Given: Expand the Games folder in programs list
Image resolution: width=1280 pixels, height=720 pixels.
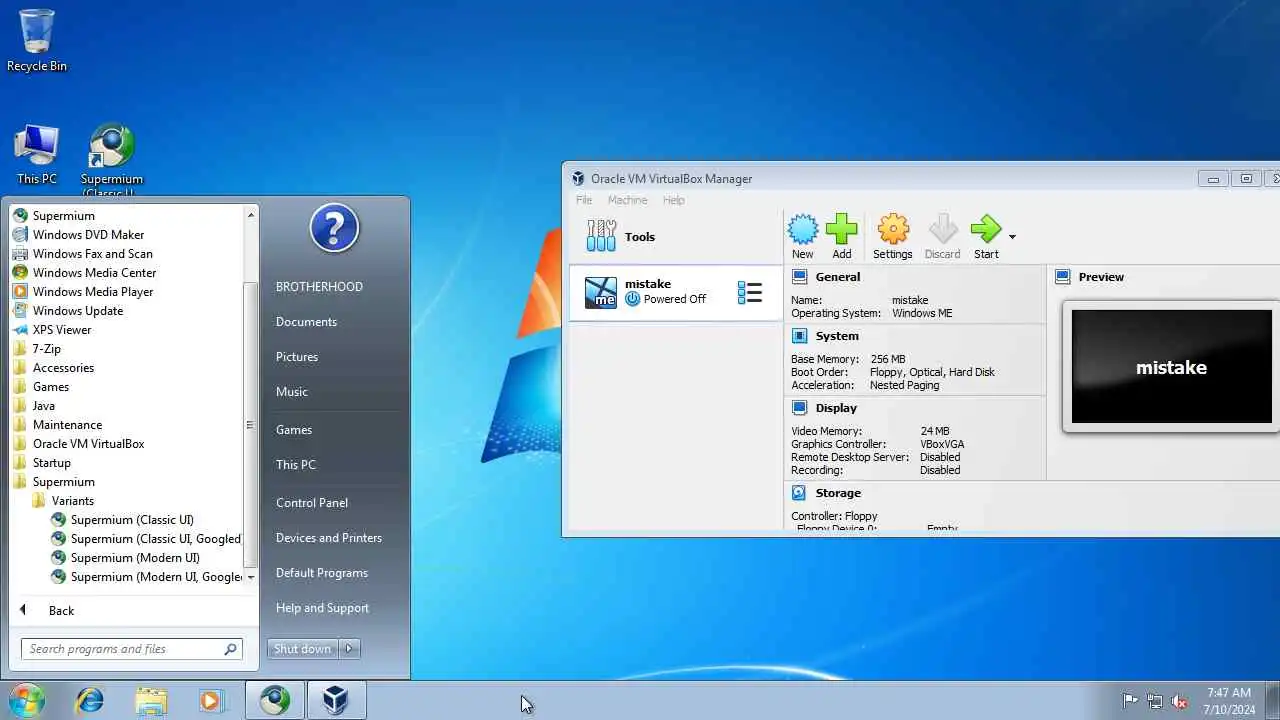Looking at the screenshot, I should pyautogui.click(x=50, y=386).
